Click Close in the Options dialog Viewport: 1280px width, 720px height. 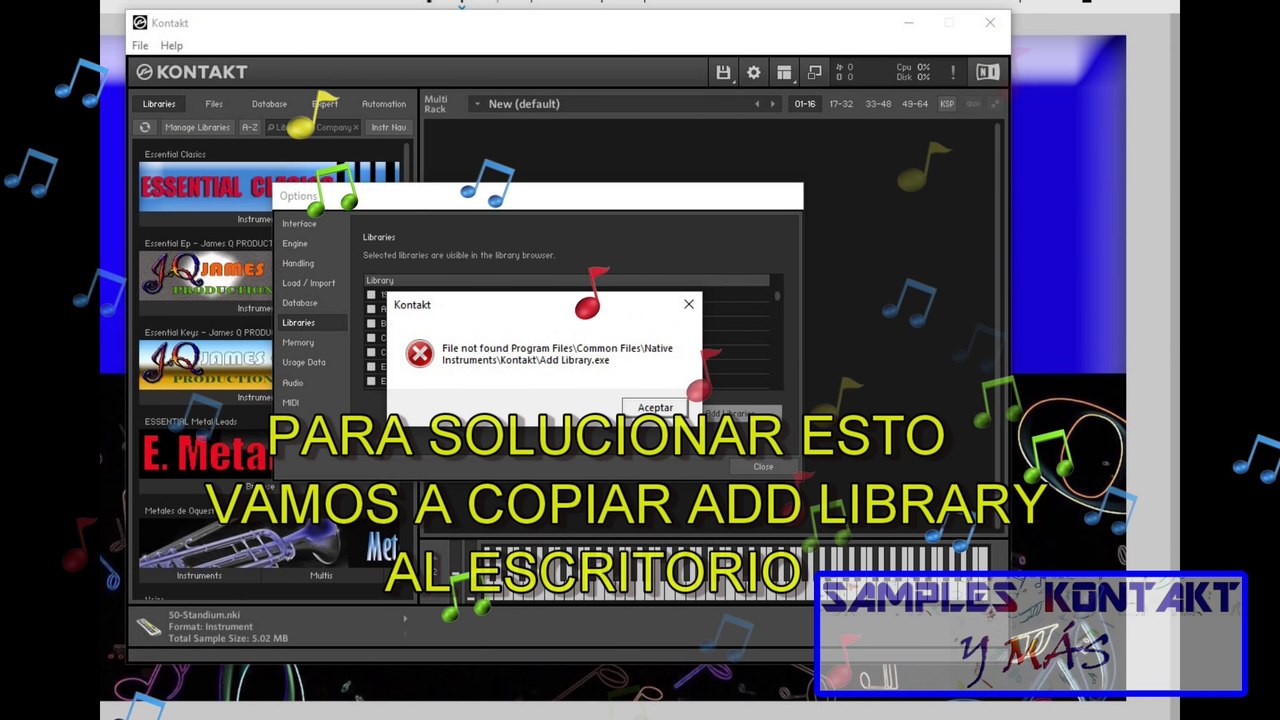pyautogui.click(x=764, y=467)
